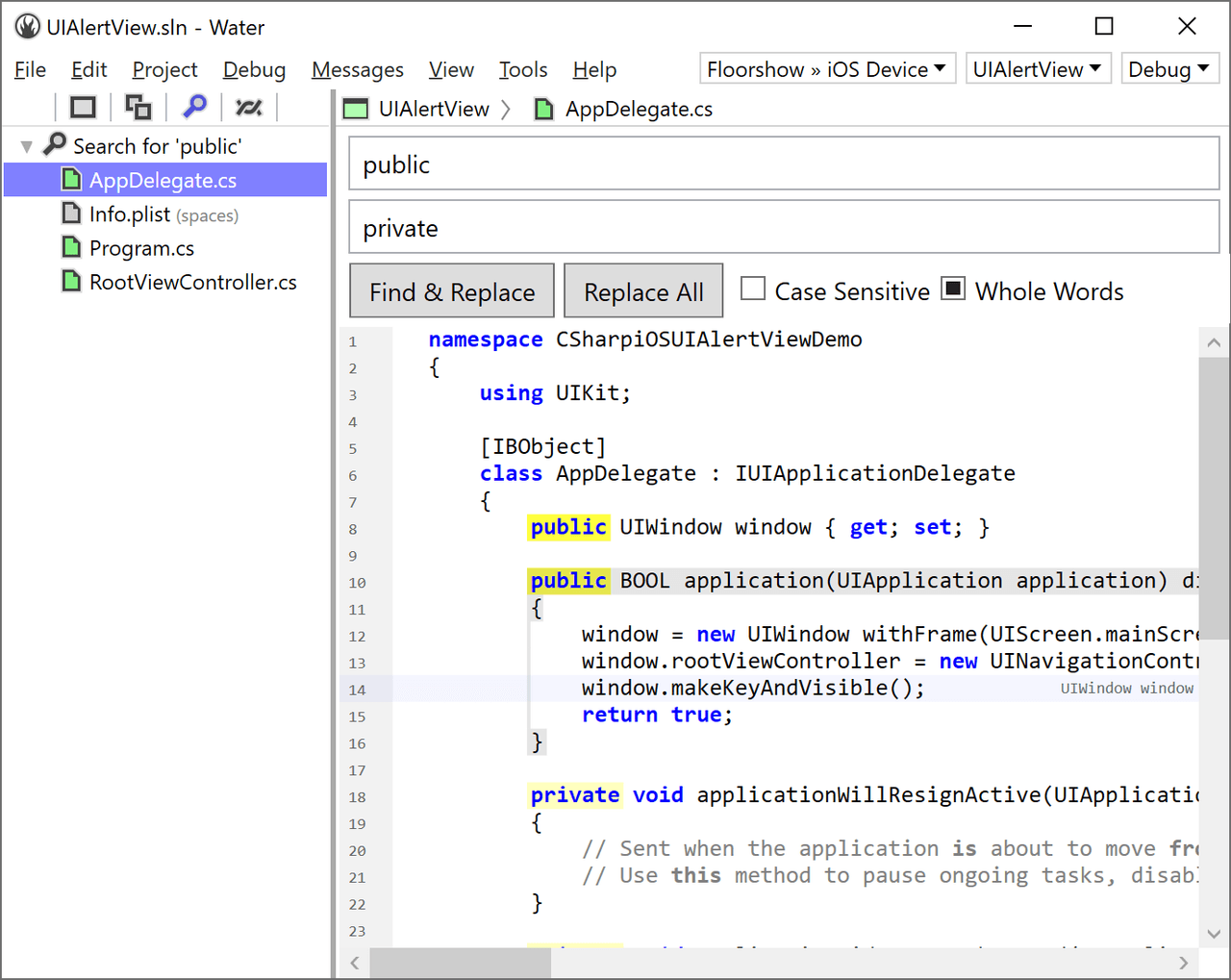The image size is (1231, 980).
Task: Collapse the Search for 'public' results node
Action: pos(27,146)
